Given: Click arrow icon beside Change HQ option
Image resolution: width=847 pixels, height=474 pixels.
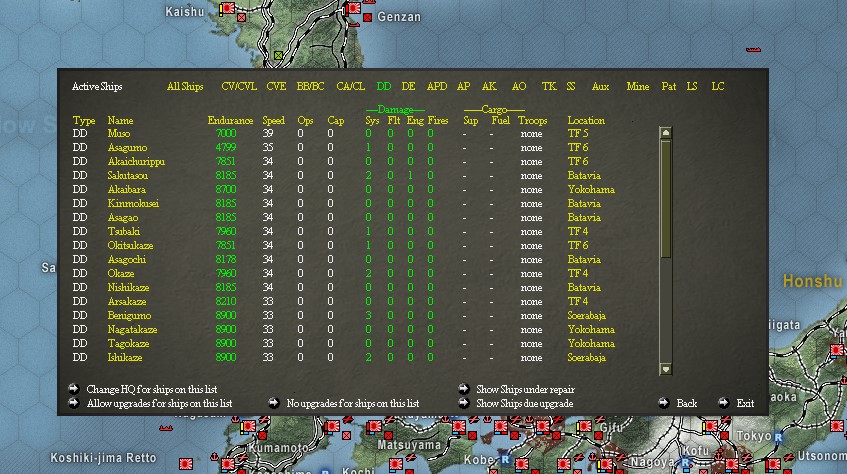Looking at the screenshot, I should pyautogui.click(x=73, y=389).
